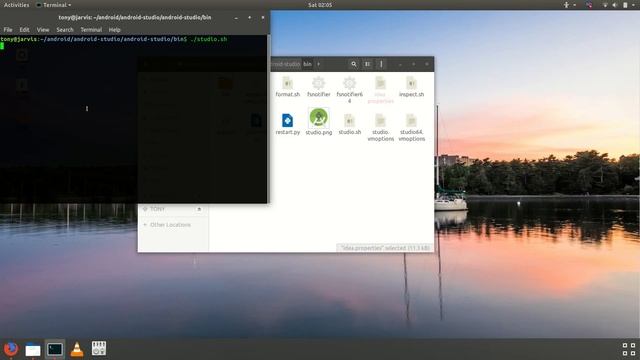This screenshot has width=640, height=360.
Task: Select the inspect.sh file
Action: point(411,87)
